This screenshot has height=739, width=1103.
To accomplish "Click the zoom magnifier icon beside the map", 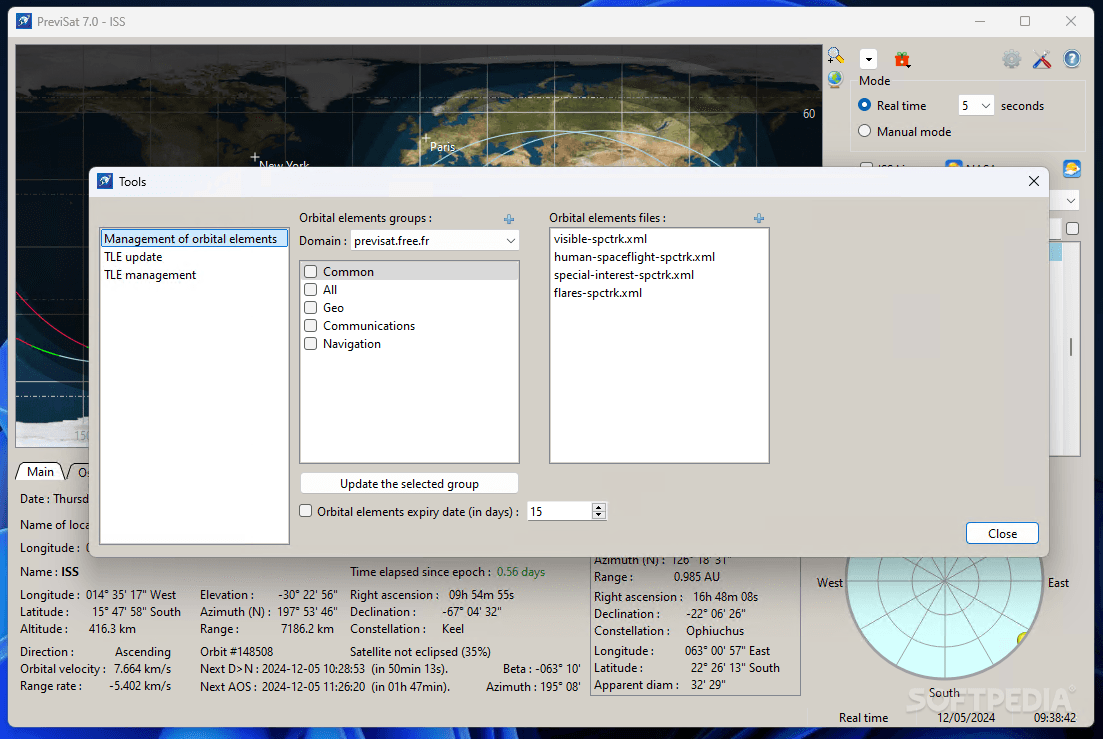I will pos(835,56).
